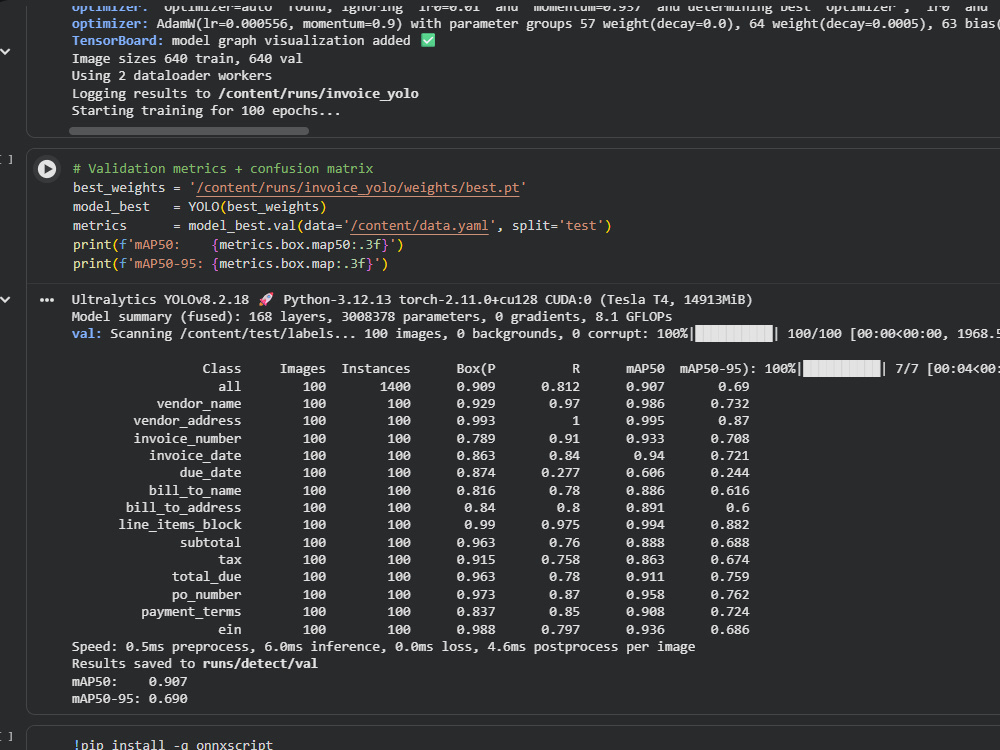The height and width of the screenshot is (750, 1000).
Task: Click the rocket emoji in Ultralytics line
Action: [266, 299]
